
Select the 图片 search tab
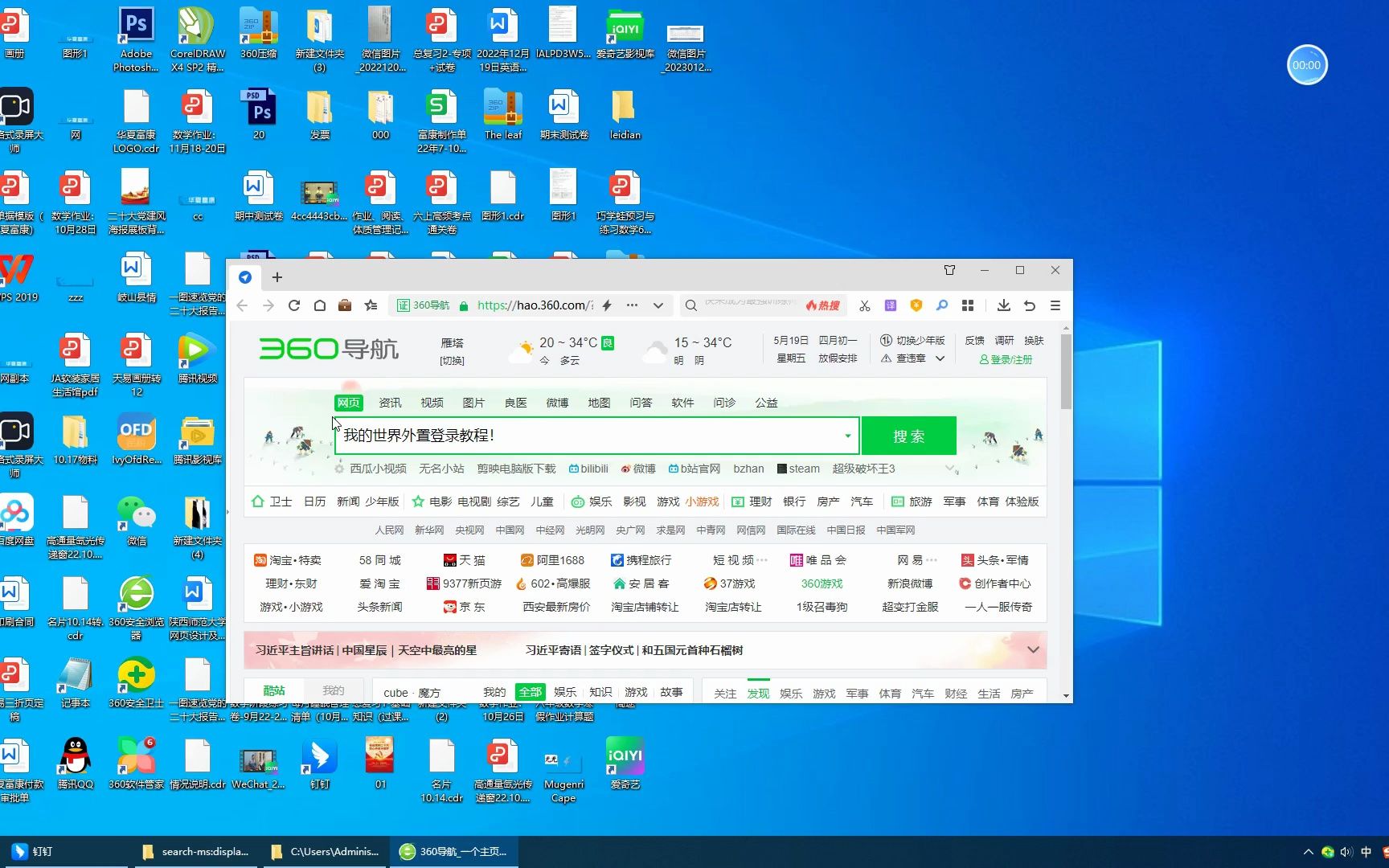473,403
